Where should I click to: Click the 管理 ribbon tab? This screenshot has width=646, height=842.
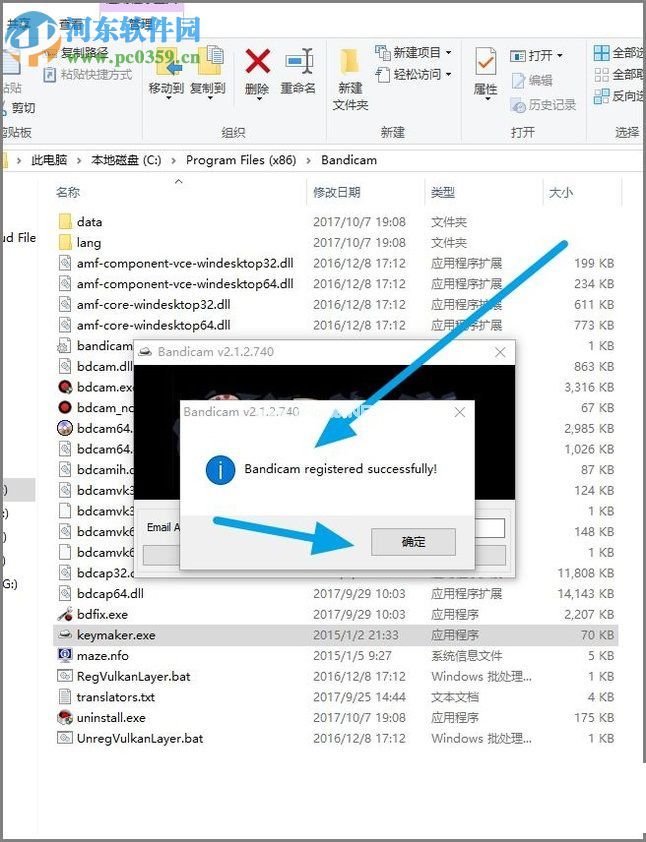tap(141, 23)
